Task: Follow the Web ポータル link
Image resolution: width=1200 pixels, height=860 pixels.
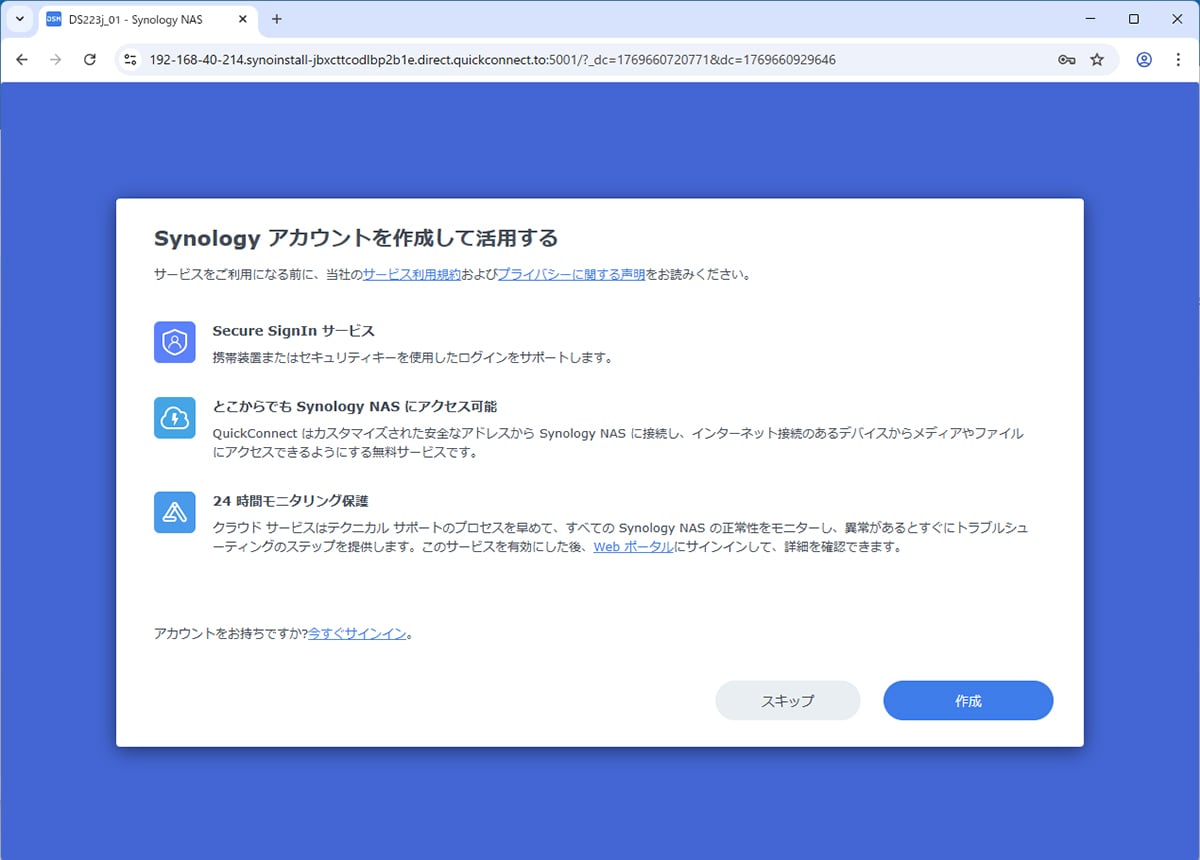Action: coord(633,547)
